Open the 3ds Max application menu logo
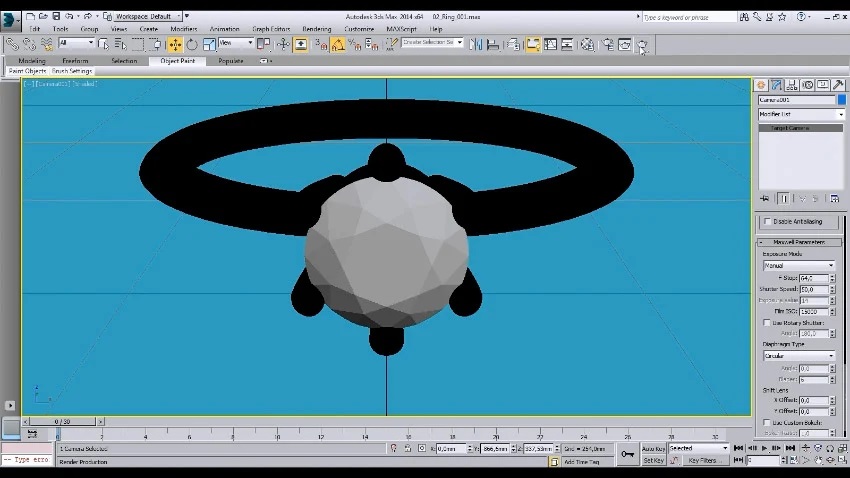Image resolution: width=850 pixels, height=478 pixels. (x=12, y=20)
